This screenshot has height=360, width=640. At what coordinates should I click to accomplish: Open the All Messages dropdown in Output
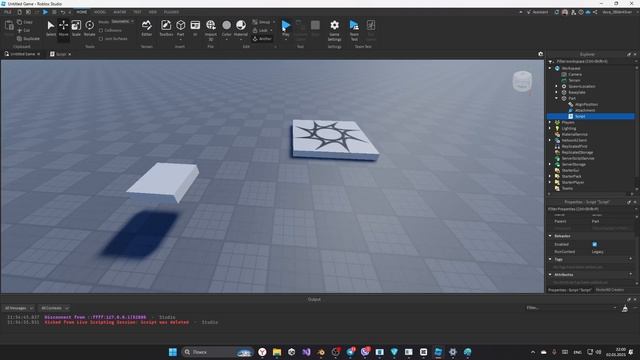click(18, 308)
